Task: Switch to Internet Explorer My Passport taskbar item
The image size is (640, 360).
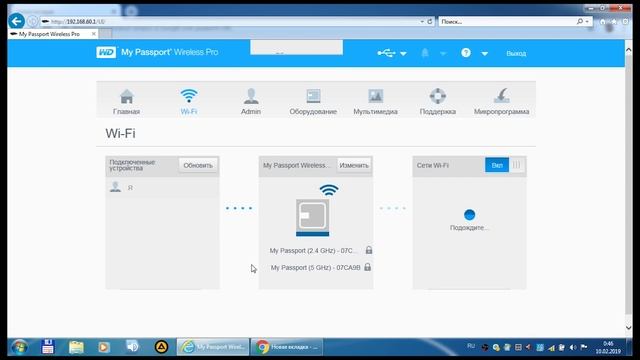Action: (213, 347)
